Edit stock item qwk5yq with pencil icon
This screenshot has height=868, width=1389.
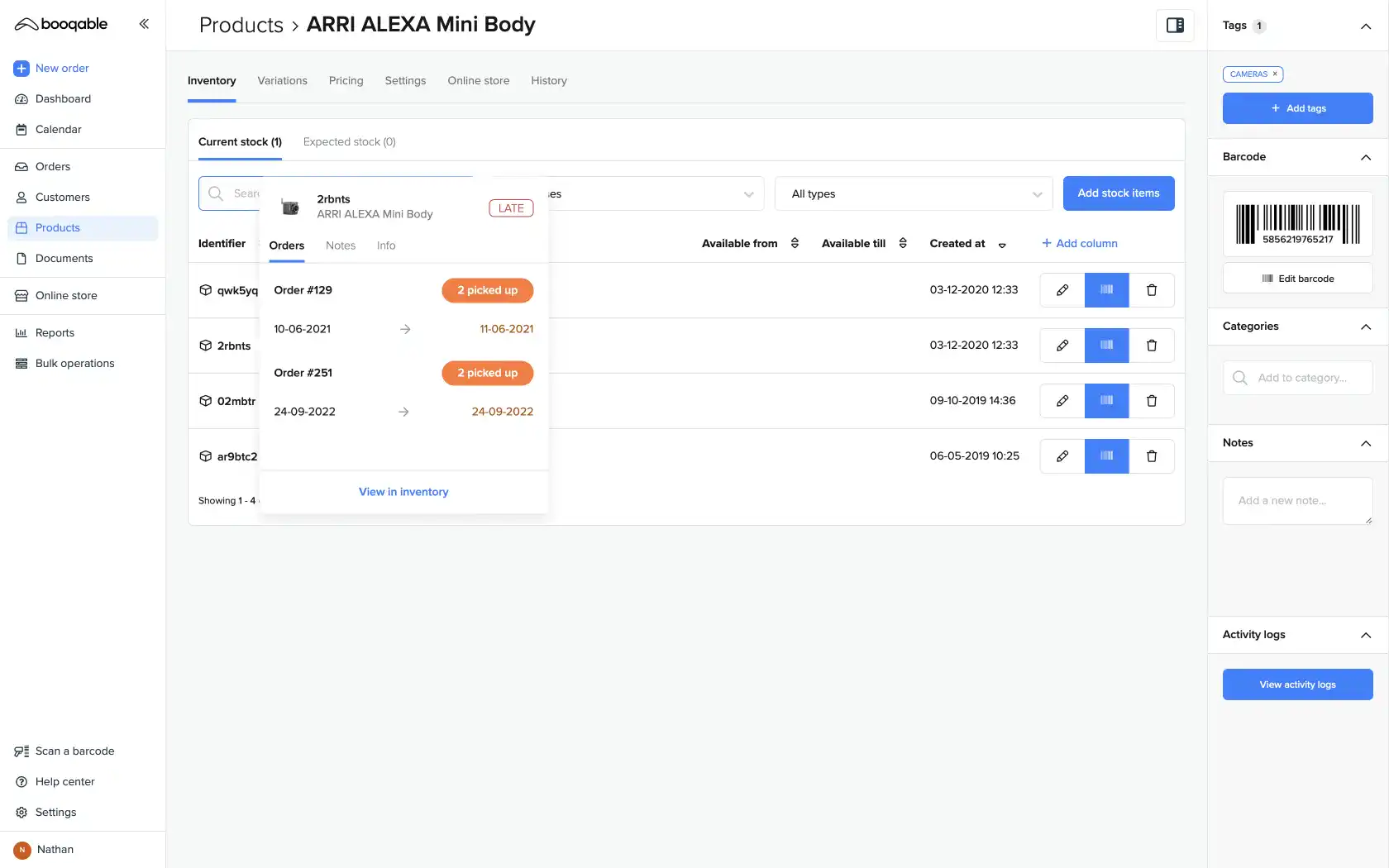tap(1062, 290)
